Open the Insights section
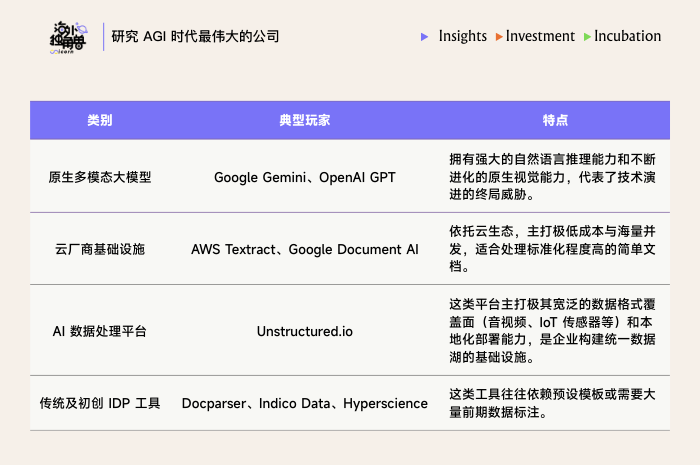 [462, 37]
